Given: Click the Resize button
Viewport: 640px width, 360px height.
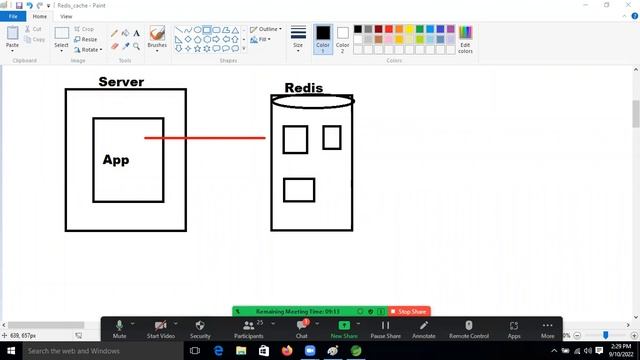Looking at the screenshot, I should tap(86, 39).
